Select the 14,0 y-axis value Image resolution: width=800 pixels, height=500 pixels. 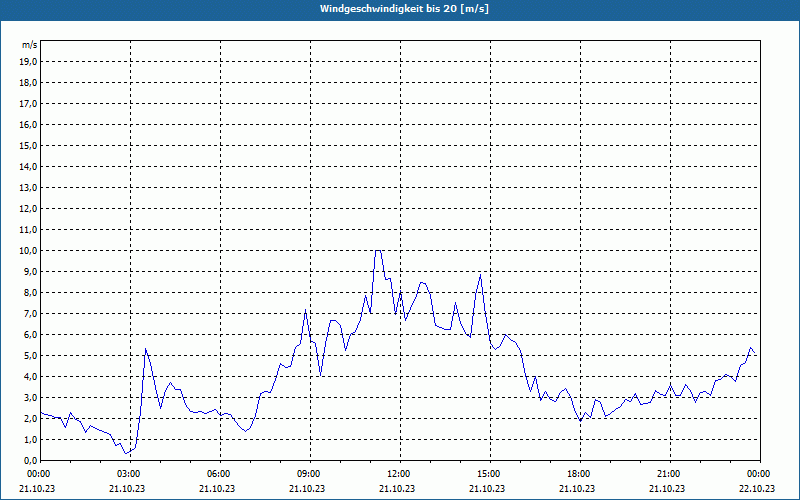[28, 166]
